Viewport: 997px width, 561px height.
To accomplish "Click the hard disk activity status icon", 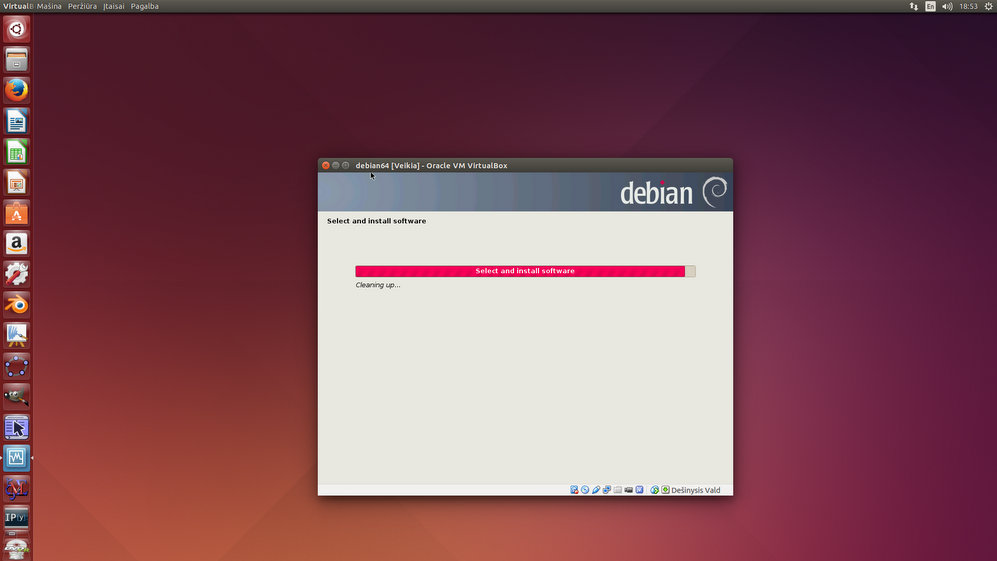I will coord(574,490).
